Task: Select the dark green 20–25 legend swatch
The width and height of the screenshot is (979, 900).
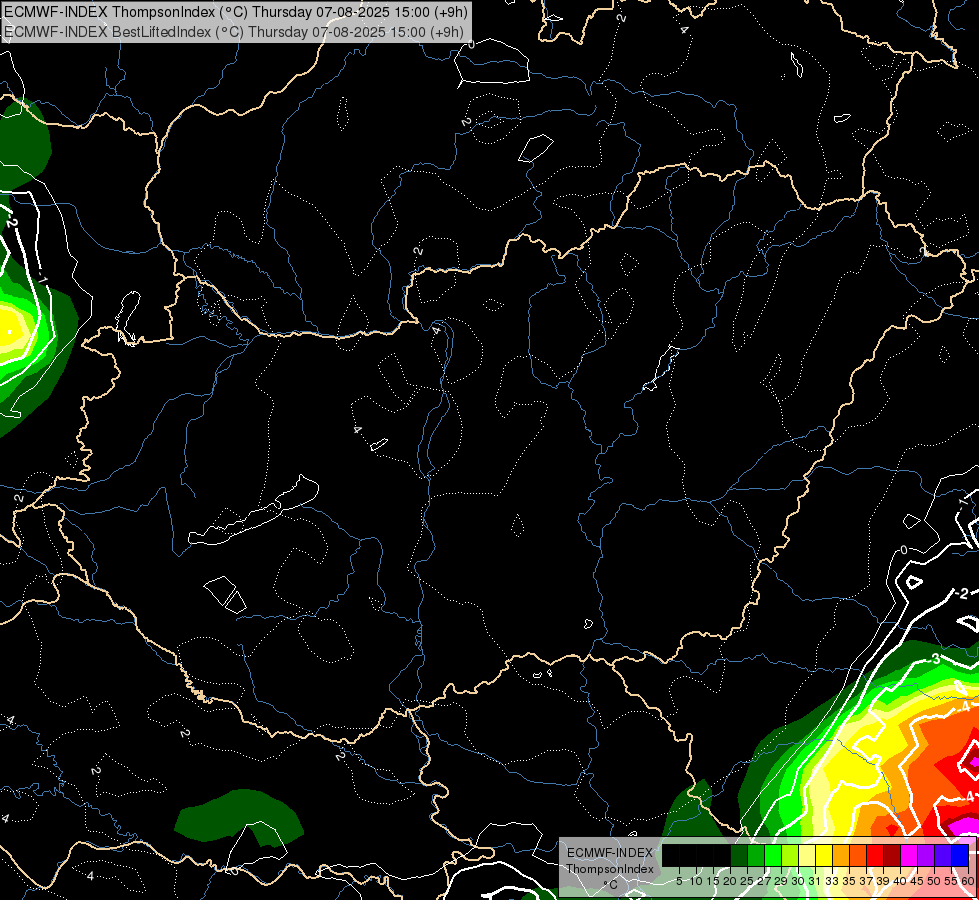Action: pos(739,855)
